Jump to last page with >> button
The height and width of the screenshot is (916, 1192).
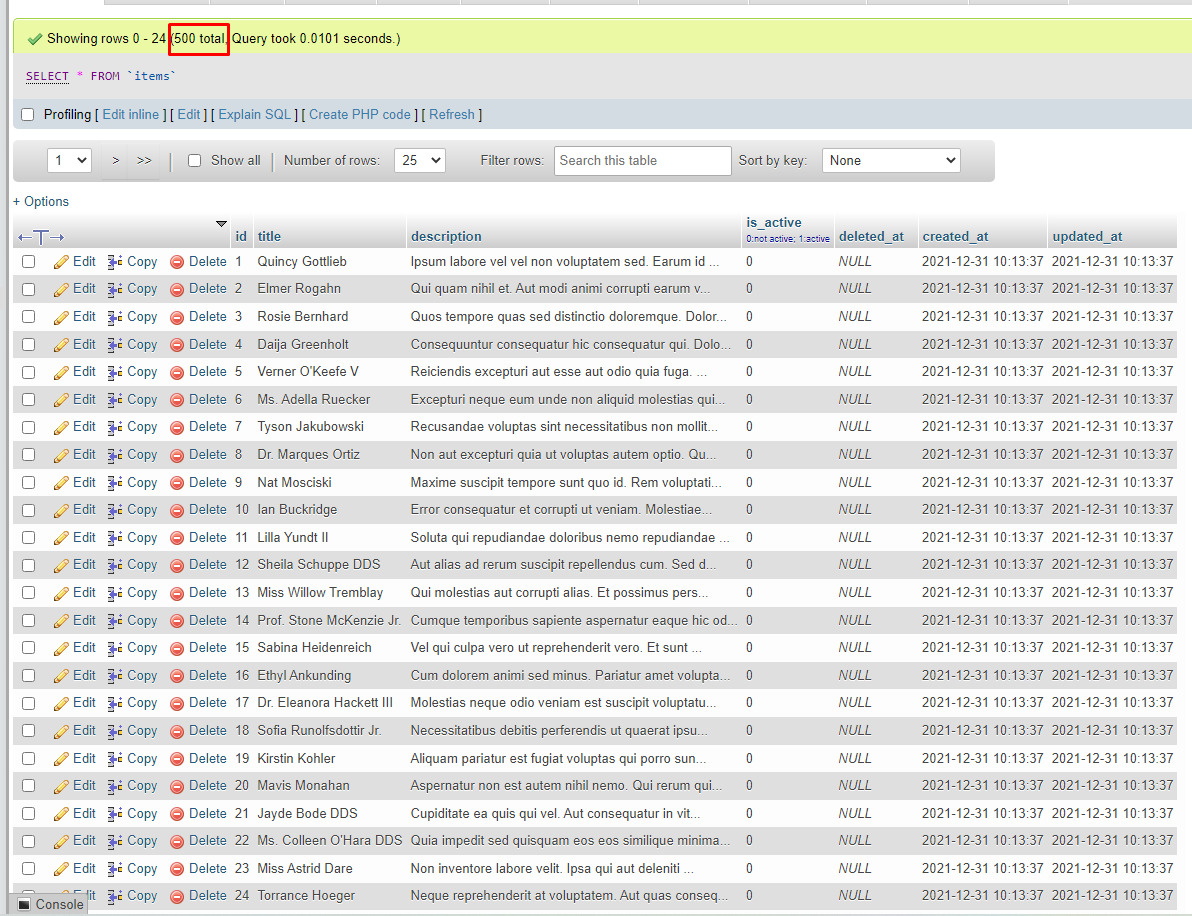tap(144, 160)
